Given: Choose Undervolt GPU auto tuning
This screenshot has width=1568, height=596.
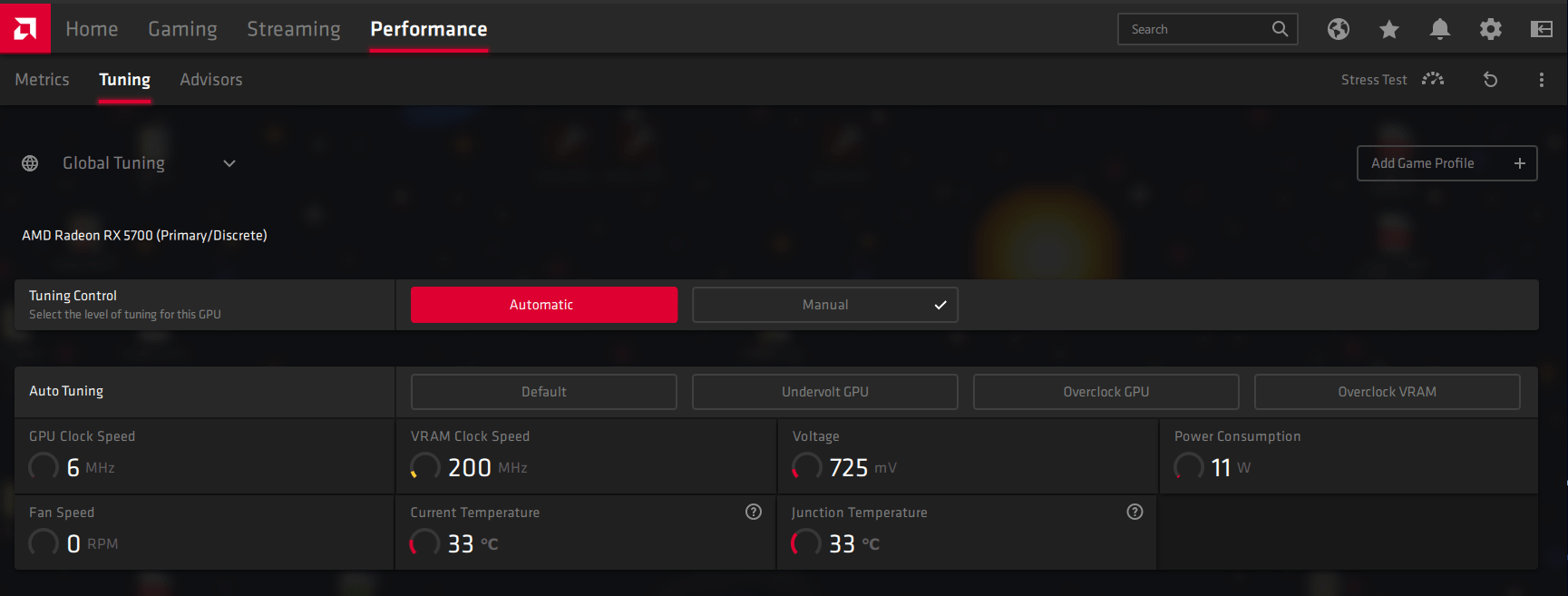Looking at the screenshot, I should [825, 392].
